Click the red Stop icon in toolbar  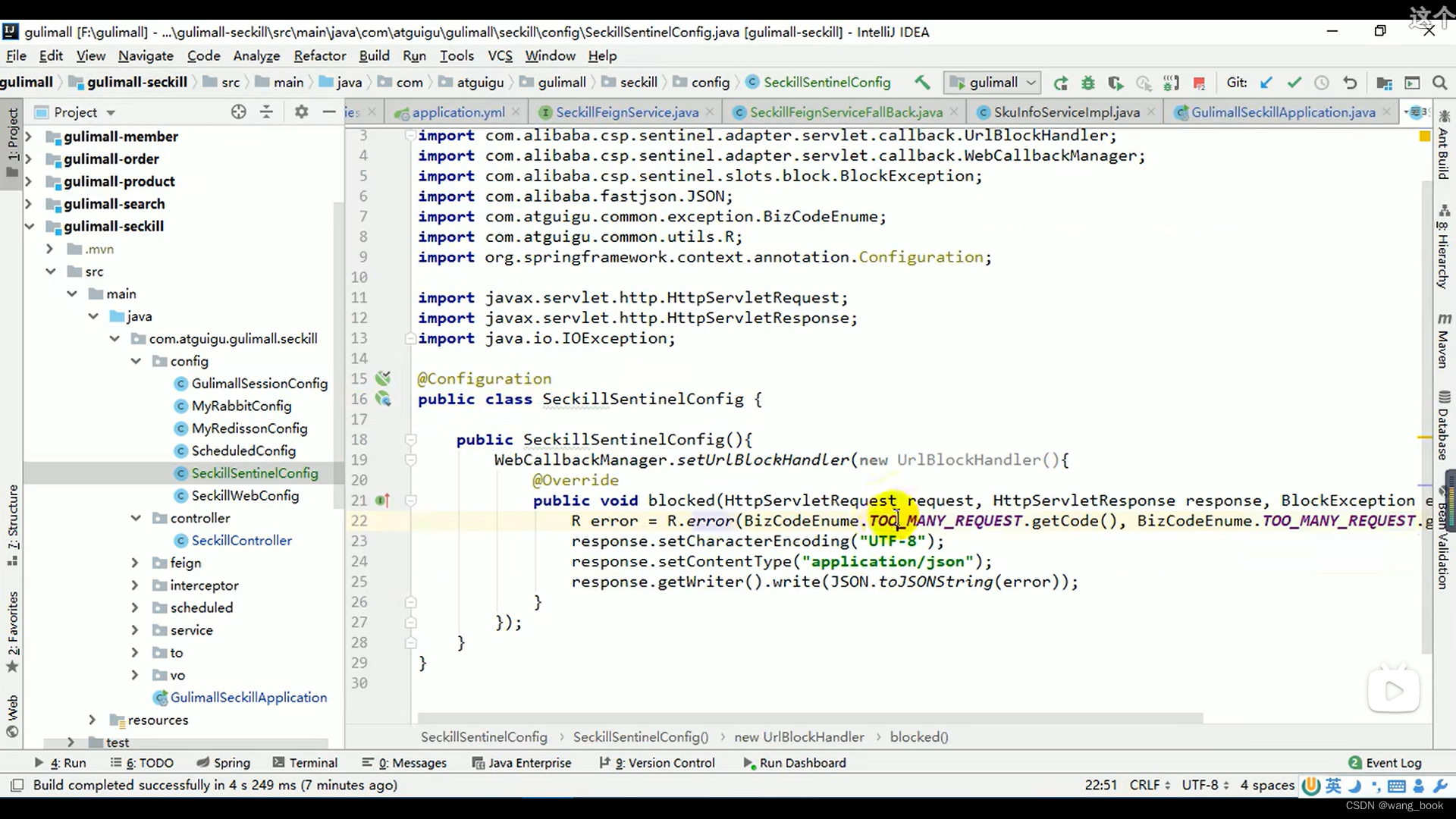(x=1199, y=83)
